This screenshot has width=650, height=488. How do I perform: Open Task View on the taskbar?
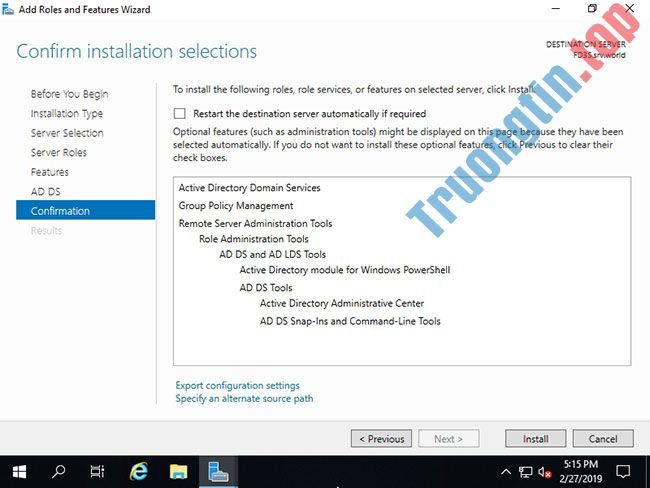pyautogui.click(x=97, y=472)
